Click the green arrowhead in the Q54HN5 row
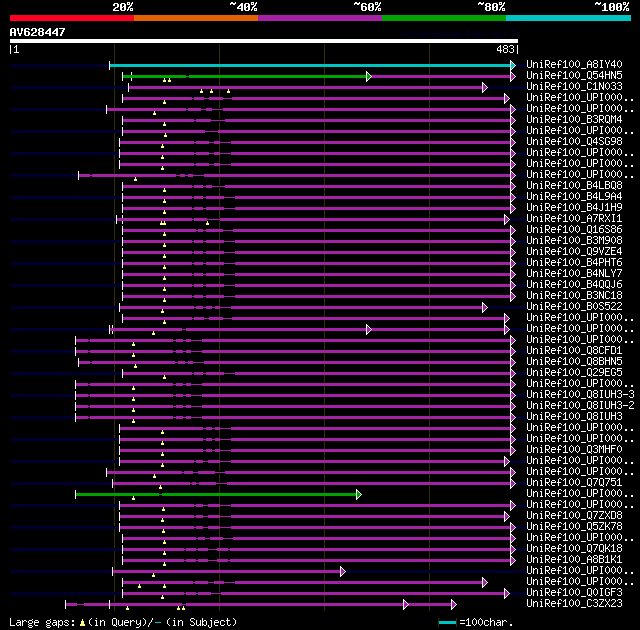The image size is (640, 630). tap(369, 76)
